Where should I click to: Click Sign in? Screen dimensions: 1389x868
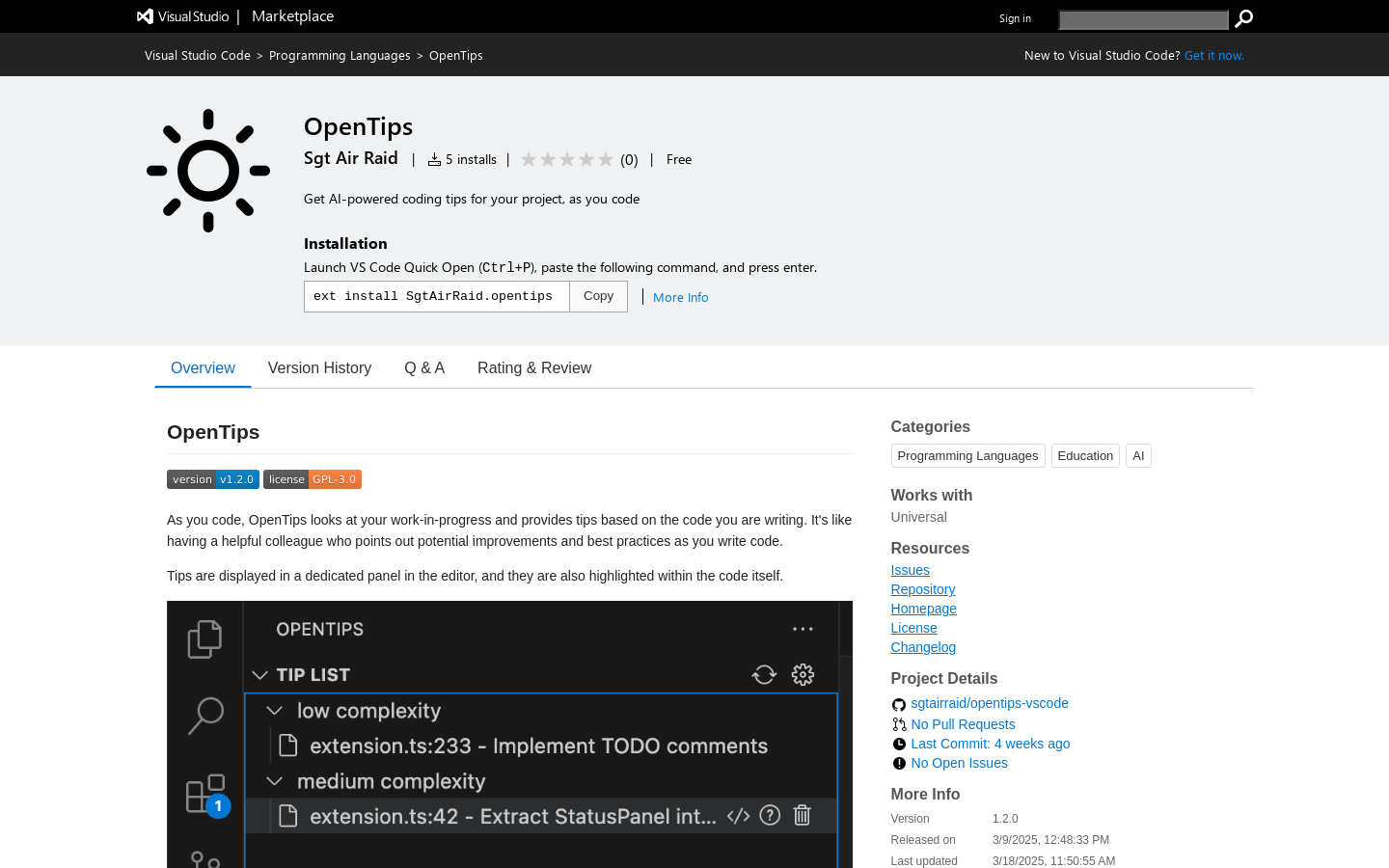1015,18
